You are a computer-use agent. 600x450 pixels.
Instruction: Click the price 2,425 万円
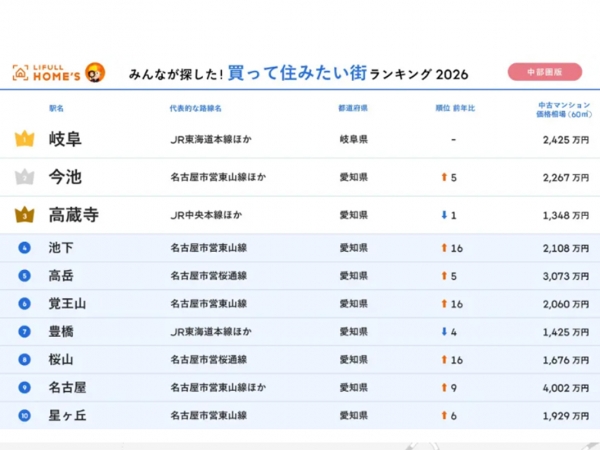[x=566, y=140]
